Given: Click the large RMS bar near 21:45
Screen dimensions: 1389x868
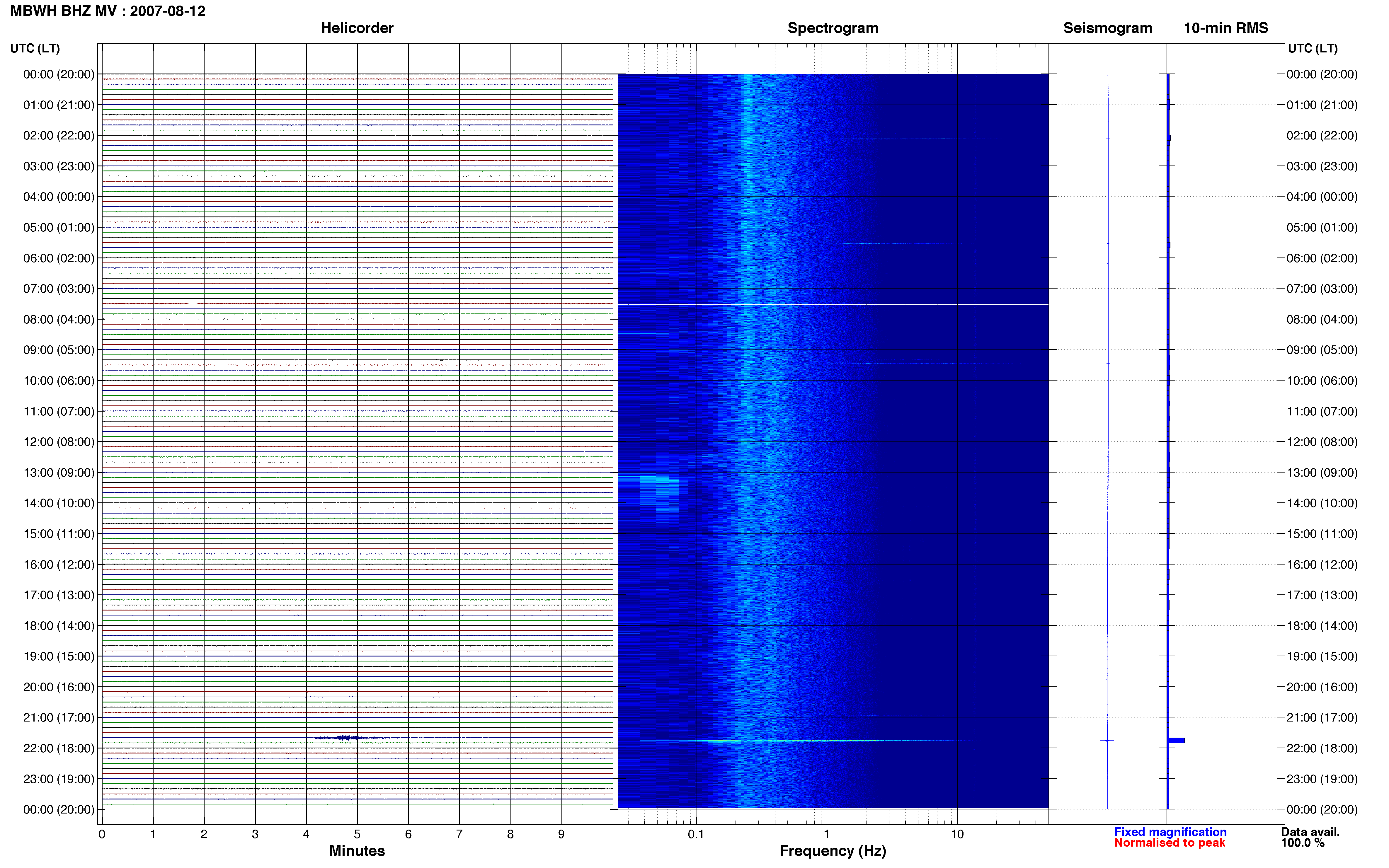Looking at the screenshot, I should (1176, 741).
